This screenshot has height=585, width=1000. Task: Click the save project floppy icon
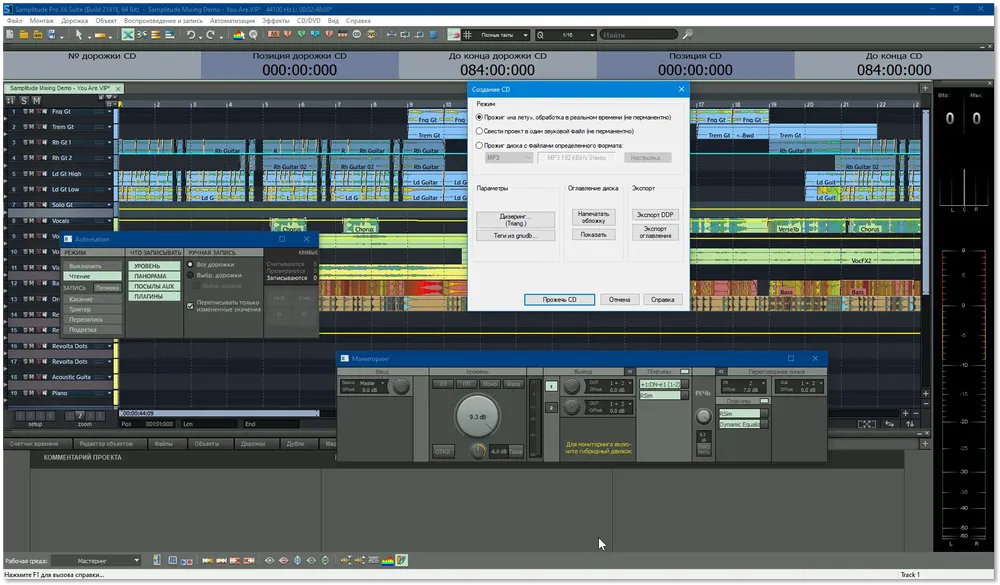click(52, 34)
